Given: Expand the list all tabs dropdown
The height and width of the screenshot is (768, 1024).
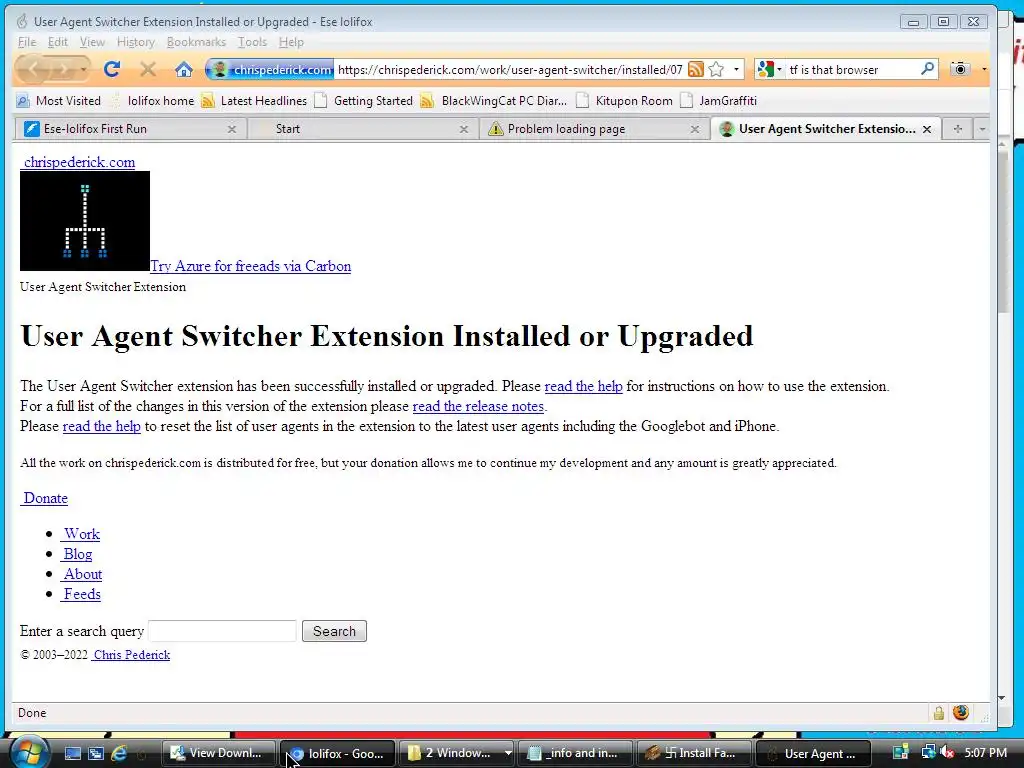Looking at the screenshot, I should 982,129.
